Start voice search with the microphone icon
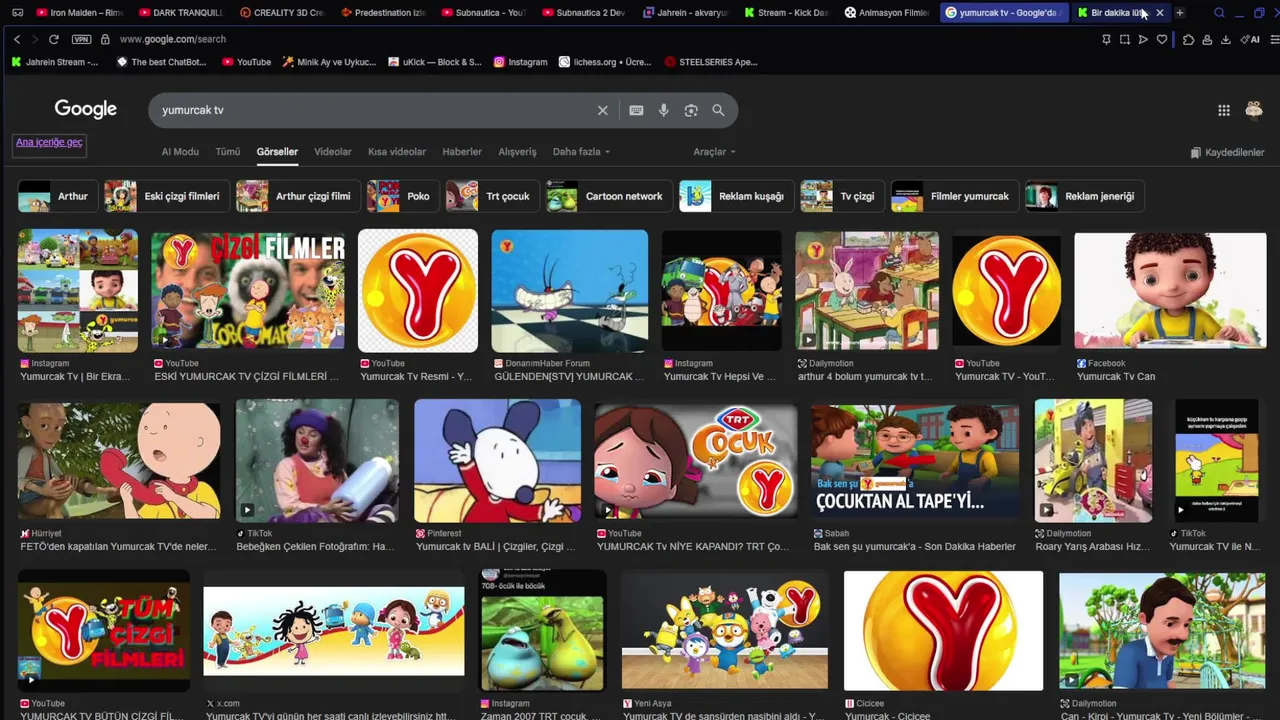Image resolution: width=1280 pixels, height=720 pixels. (x=663, y=110)
